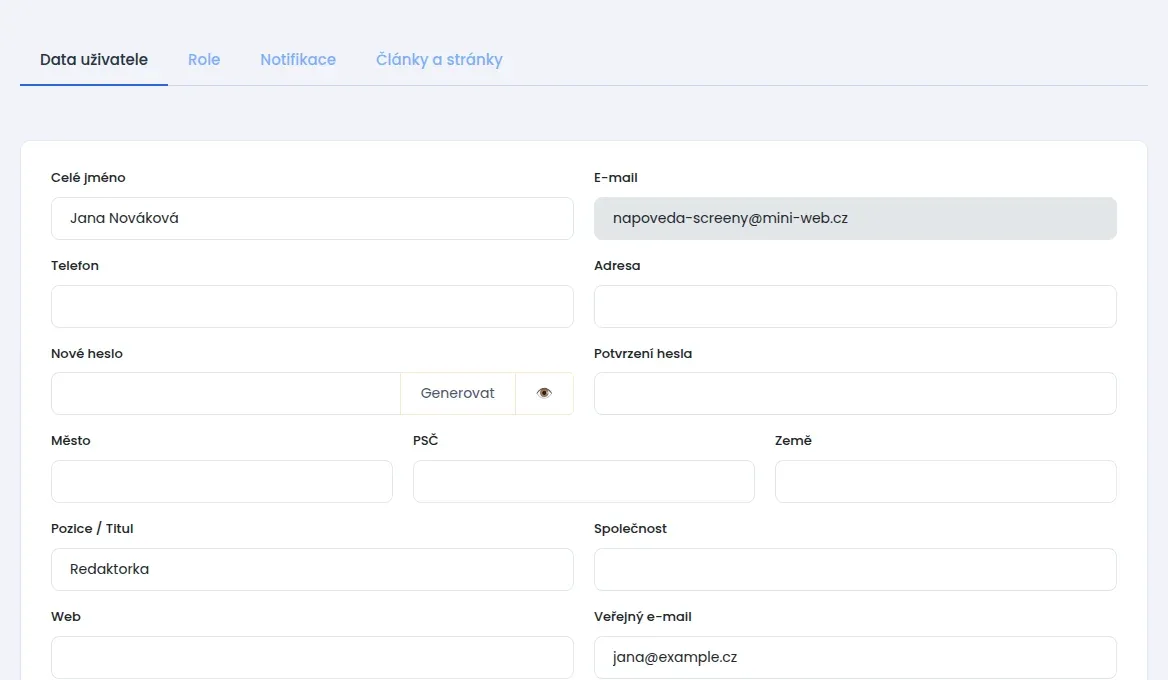1168x680 pixels.
Task: Click the Veřejný e-mail label
Action: pyautogui.click(x=643, y=617)
